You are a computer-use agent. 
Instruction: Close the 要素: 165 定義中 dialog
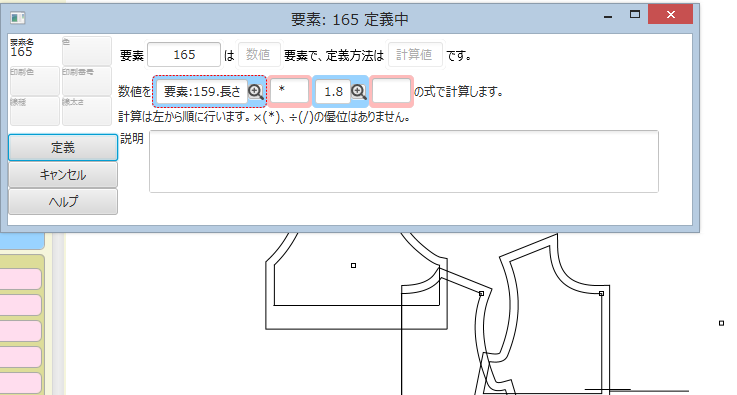click(671, 15)
